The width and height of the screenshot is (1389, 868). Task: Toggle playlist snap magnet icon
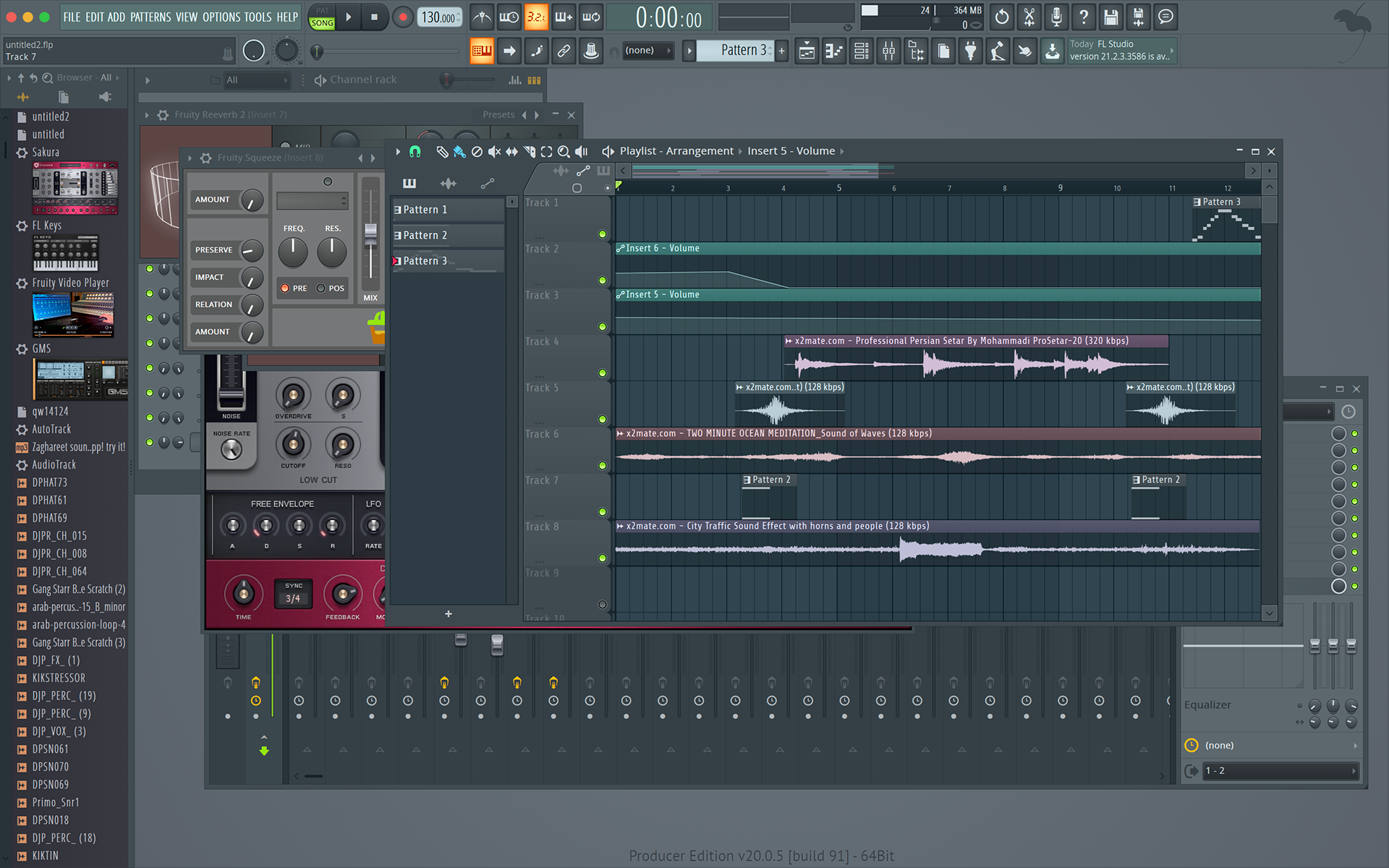415,151
